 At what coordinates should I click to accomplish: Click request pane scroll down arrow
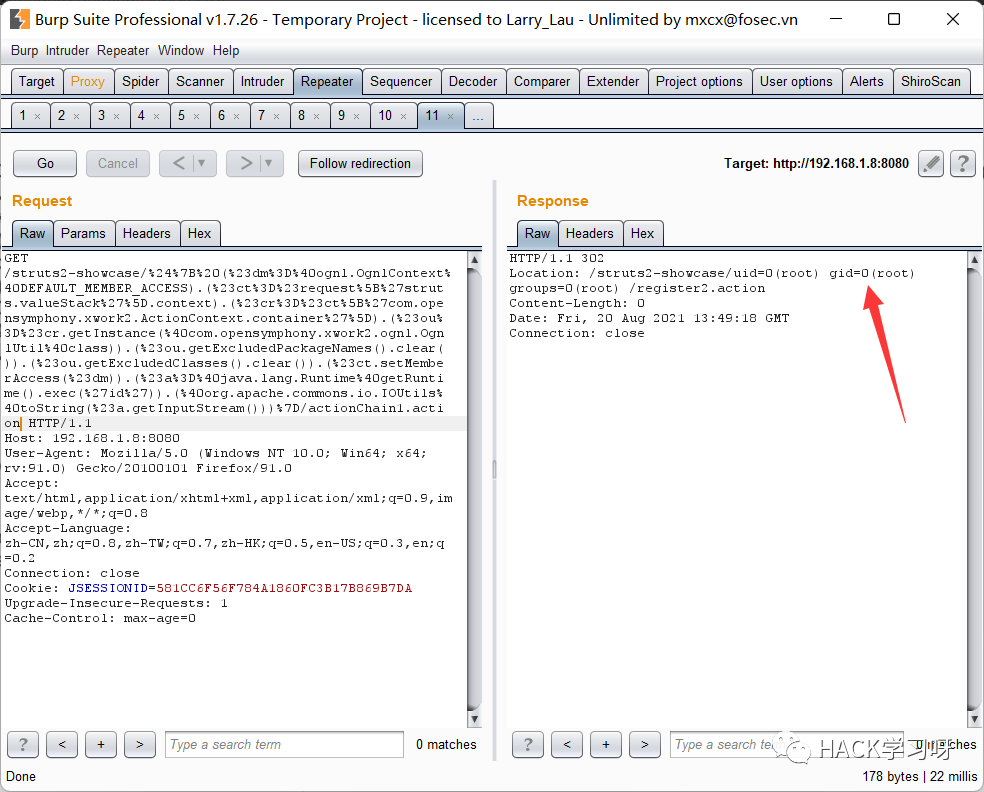coord(474,719)
